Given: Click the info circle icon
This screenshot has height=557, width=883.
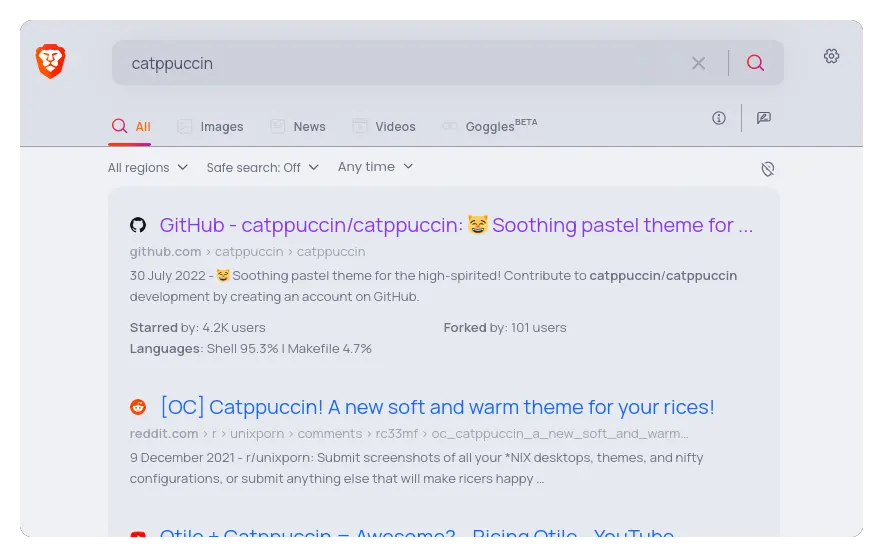Looking at the screenshot, I should 719,118.
